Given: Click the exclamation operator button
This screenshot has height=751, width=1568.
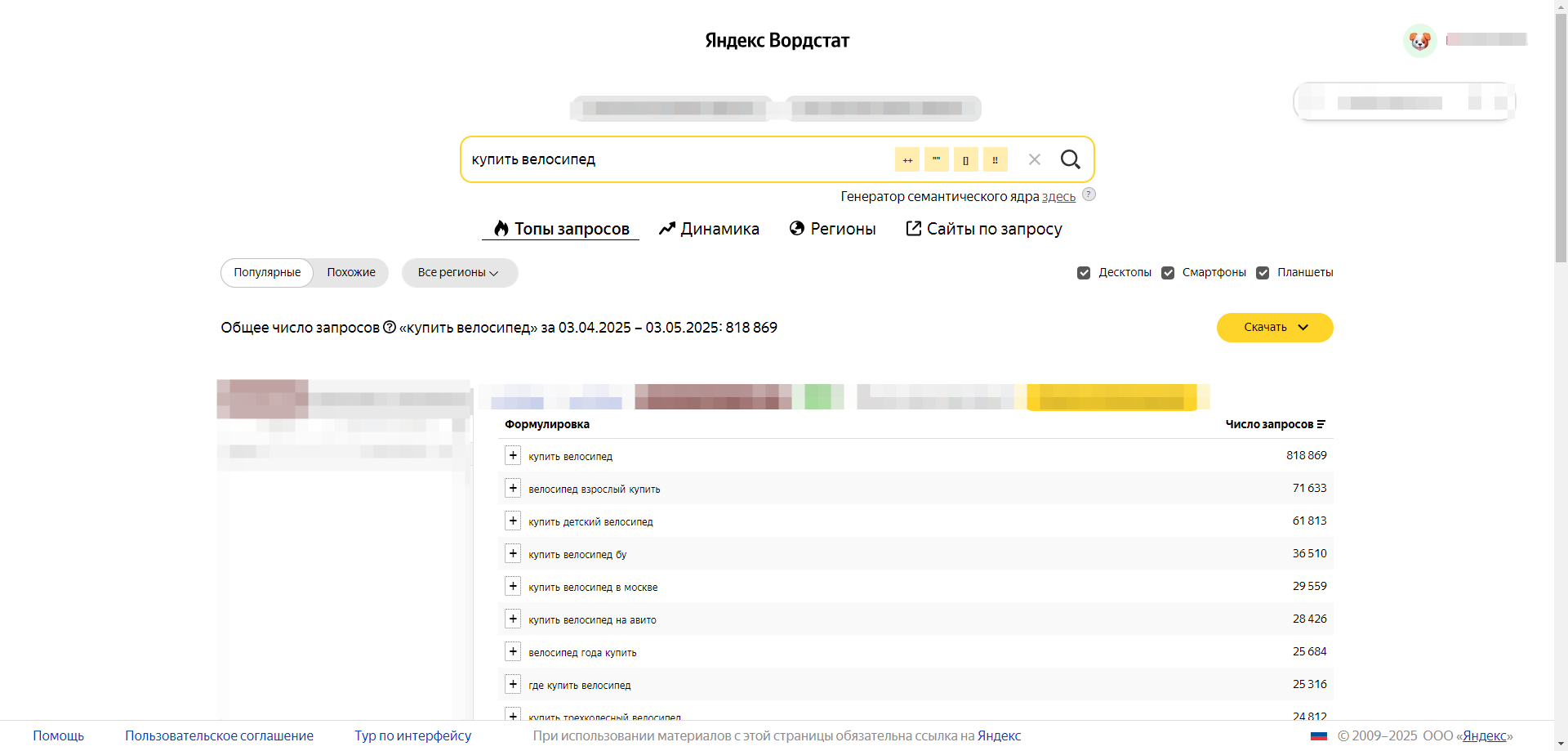Looking at the screenshot, I should click(995, 159).
